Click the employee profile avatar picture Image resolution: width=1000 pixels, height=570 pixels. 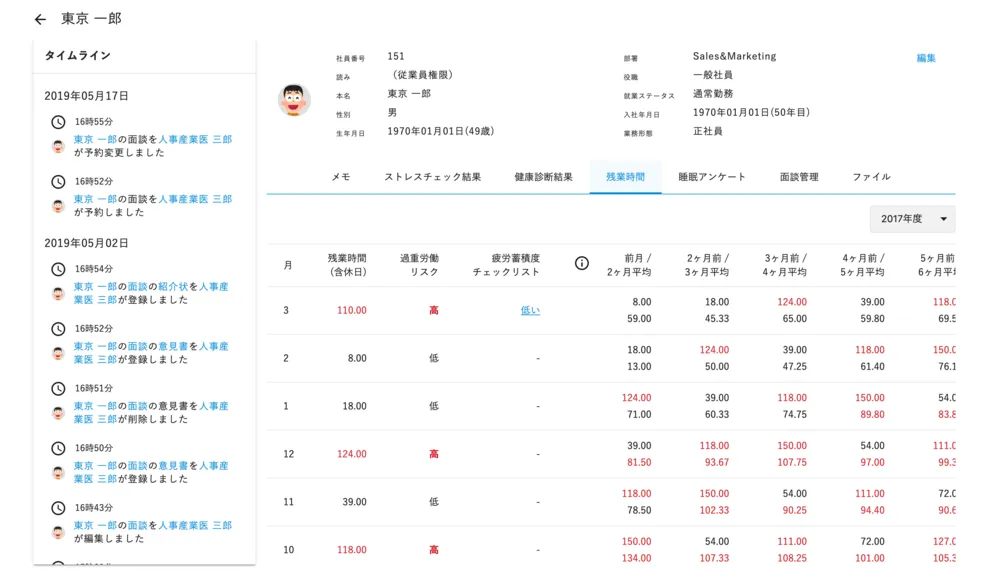(x=294, y=99)
